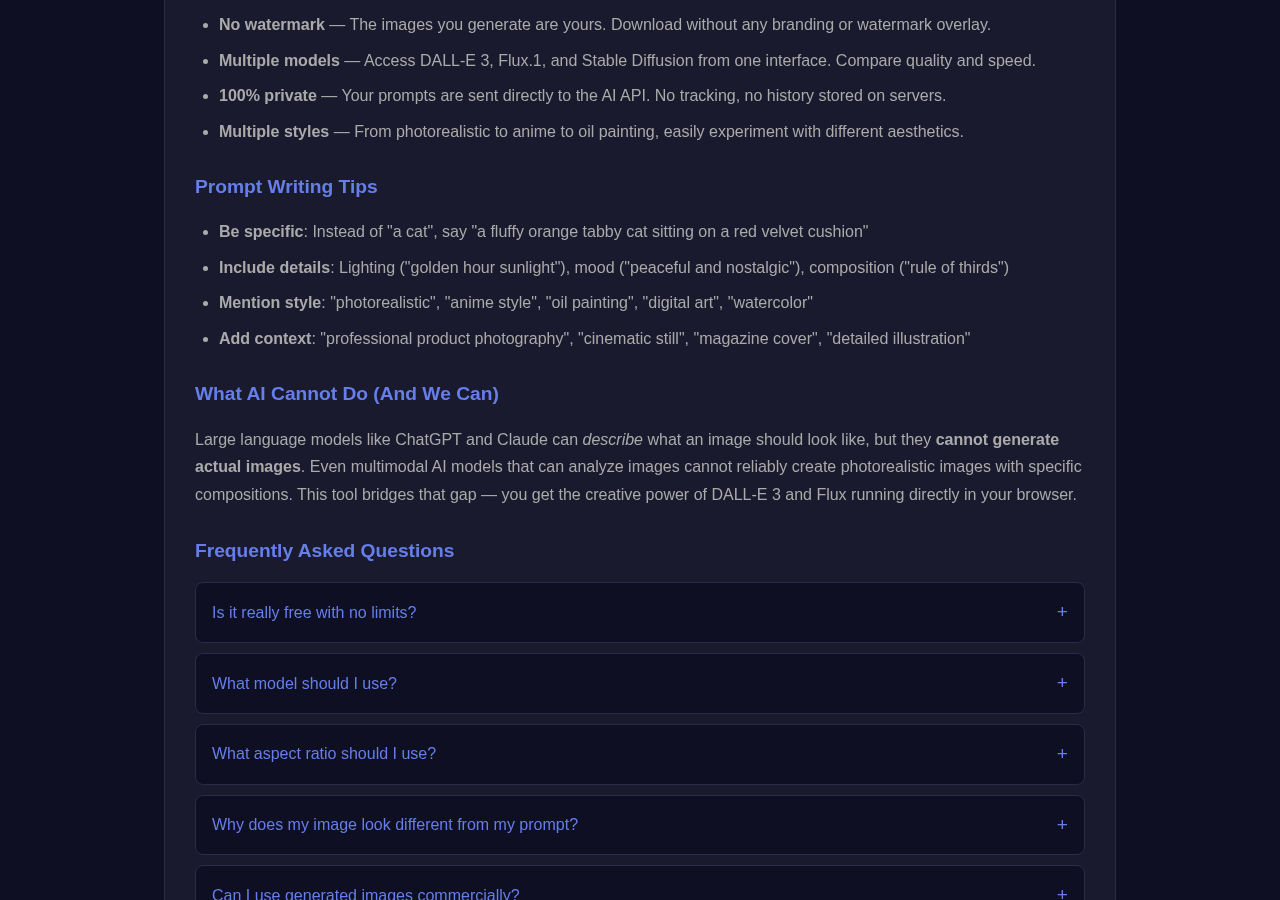Click the 'Frequently Asked Questions' heading
Viewport: 1280px width, 900px height.
coord(324,551)
